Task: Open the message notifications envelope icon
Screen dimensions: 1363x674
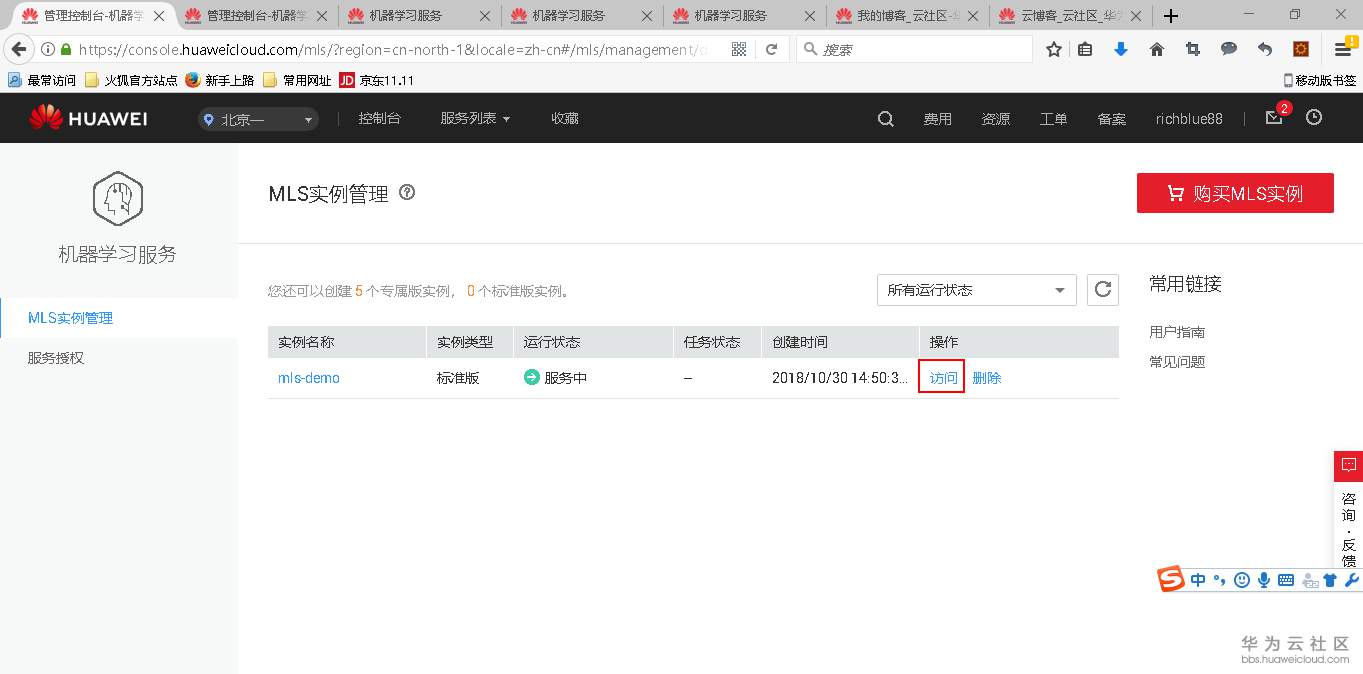Action: [1272, 117]
